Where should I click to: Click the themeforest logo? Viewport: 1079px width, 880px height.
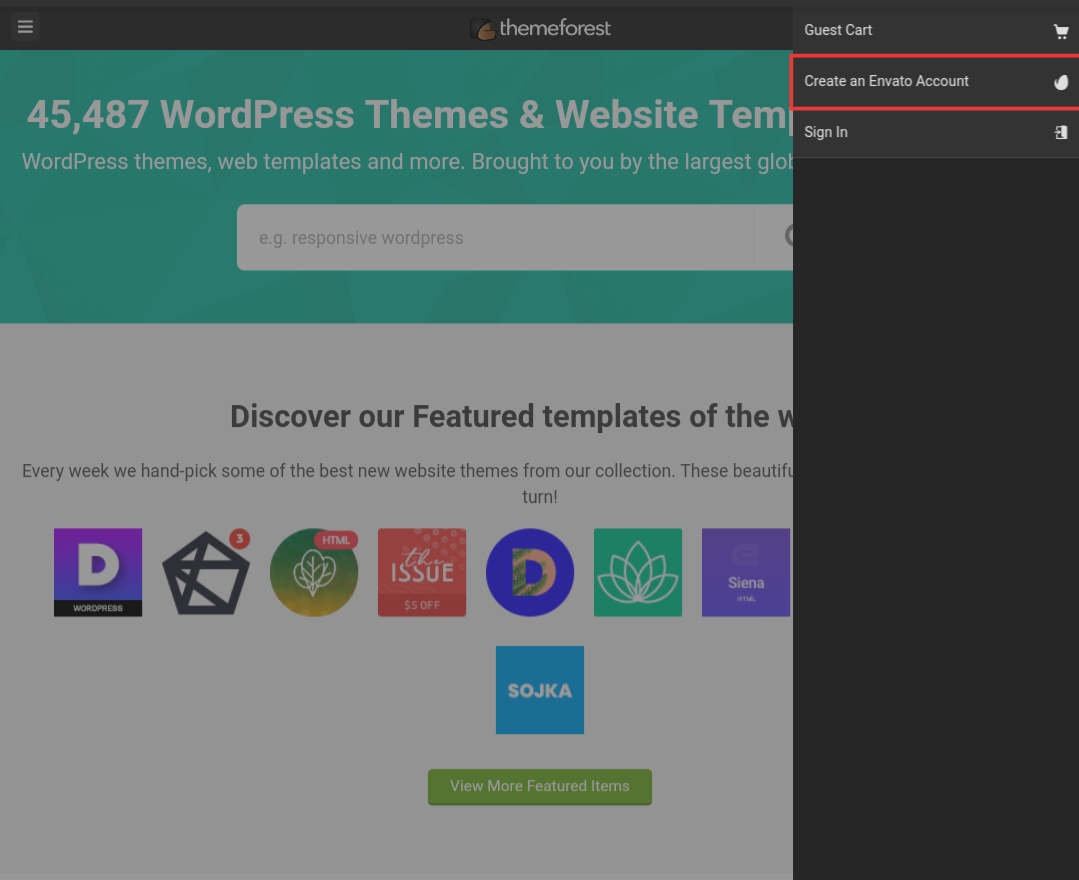point(540,28)
